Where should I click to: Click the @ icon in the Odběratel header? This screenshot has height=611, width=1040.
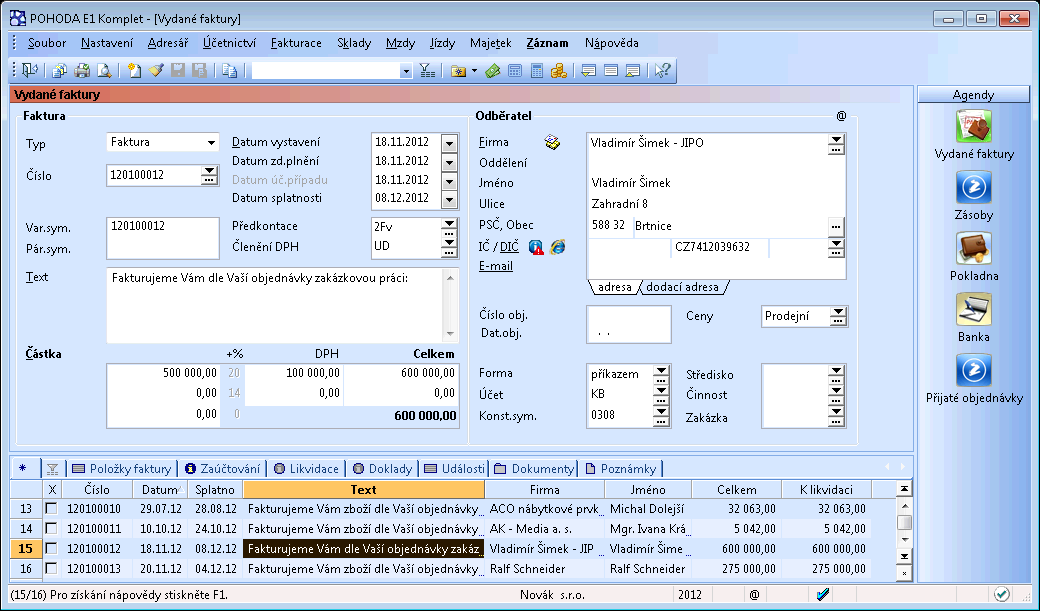pyautogui.click(x=841, y=116)
